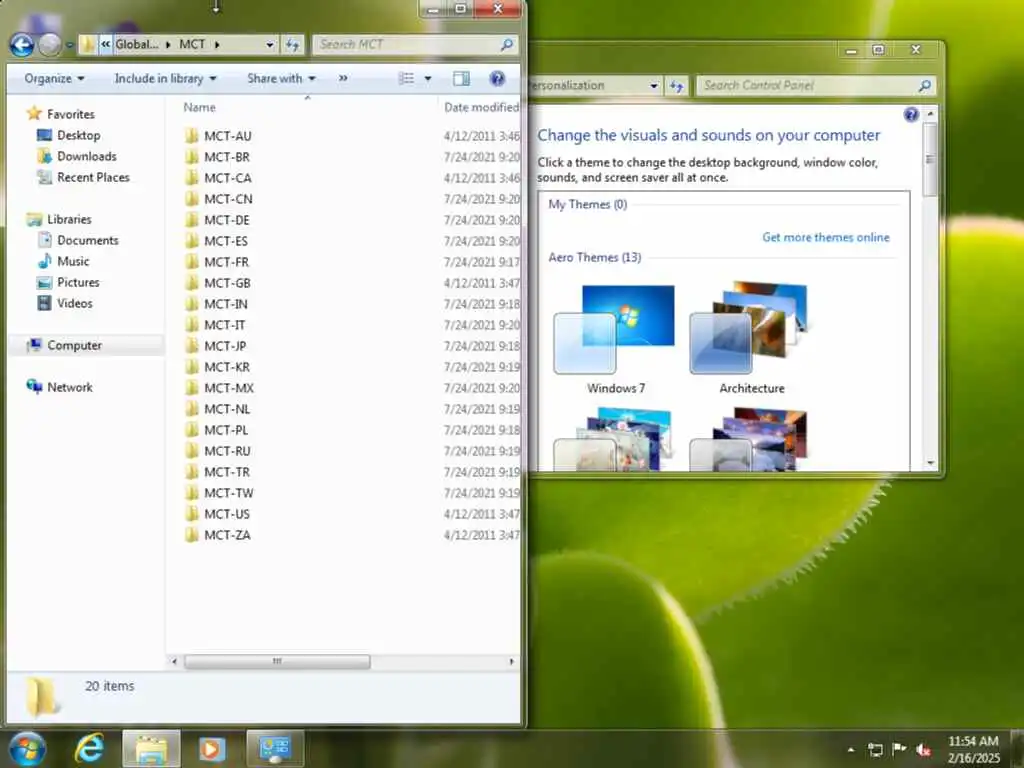Click the MCT-KR folder name
This screenshot has width=1024, height=768.
[x=227, y=367]
